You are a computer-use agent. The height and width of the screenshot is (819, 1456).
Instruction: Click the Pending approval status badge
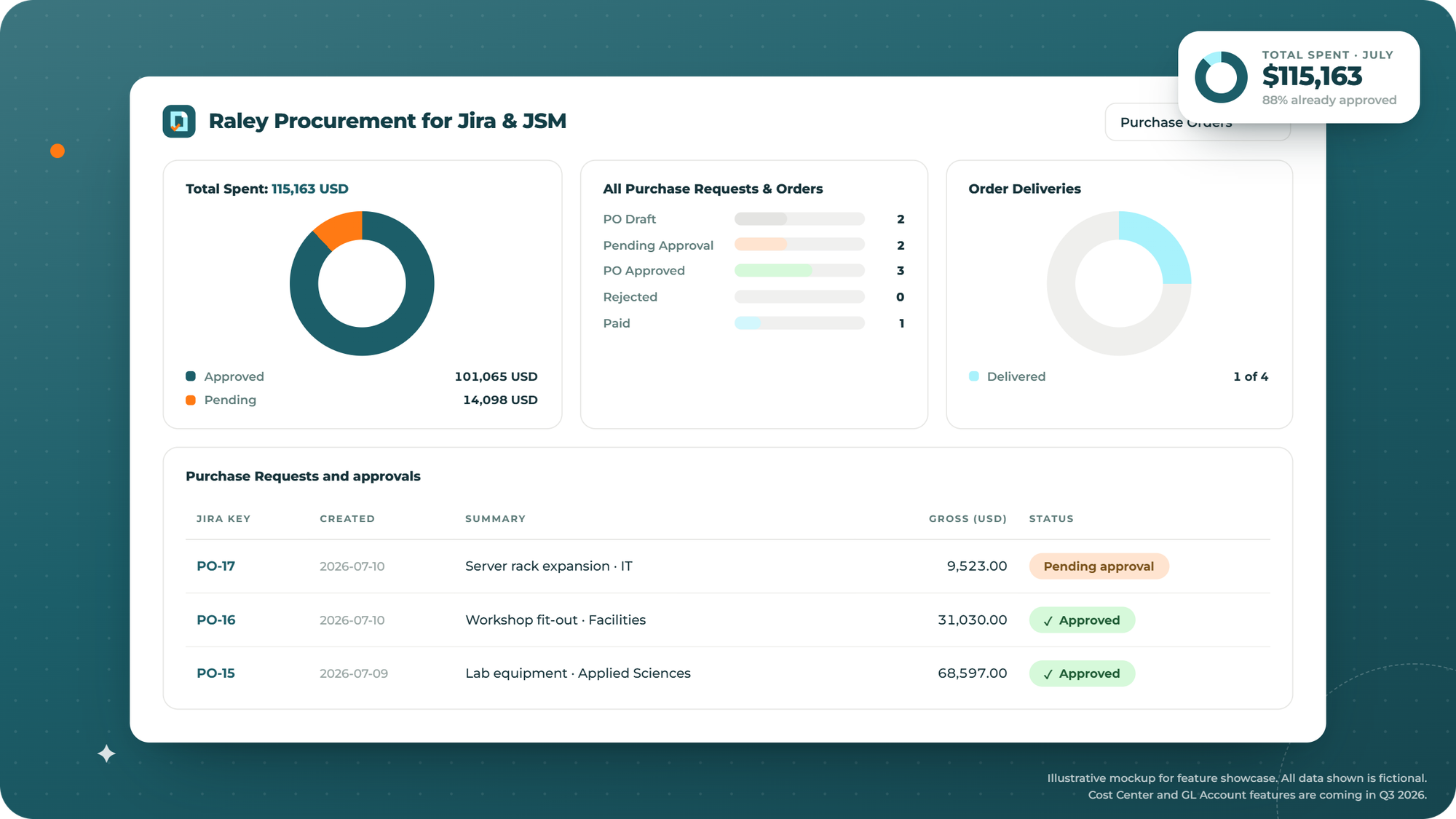[1099, 566]
